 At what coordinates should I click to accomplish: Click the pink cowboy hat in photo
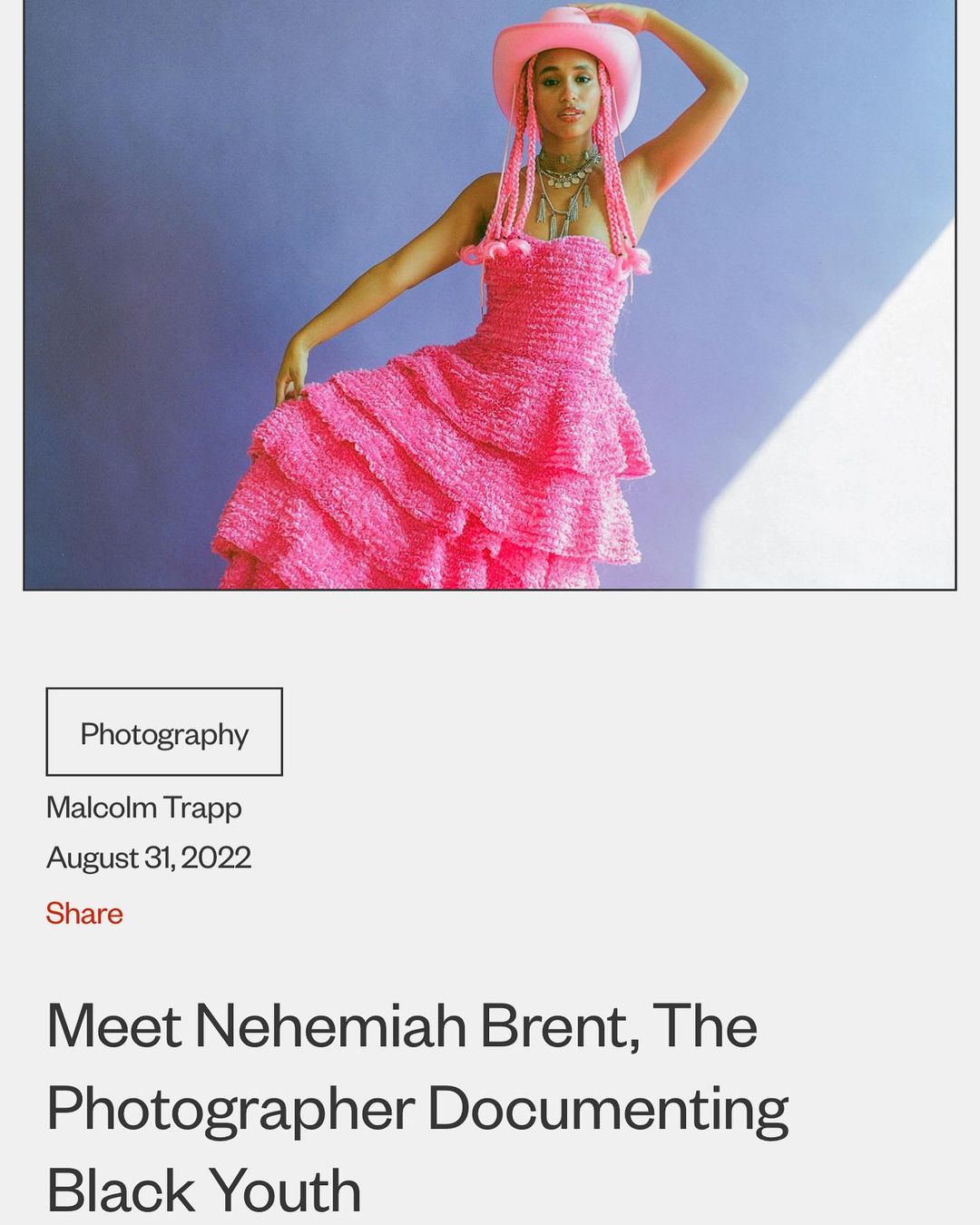point(565,61)
